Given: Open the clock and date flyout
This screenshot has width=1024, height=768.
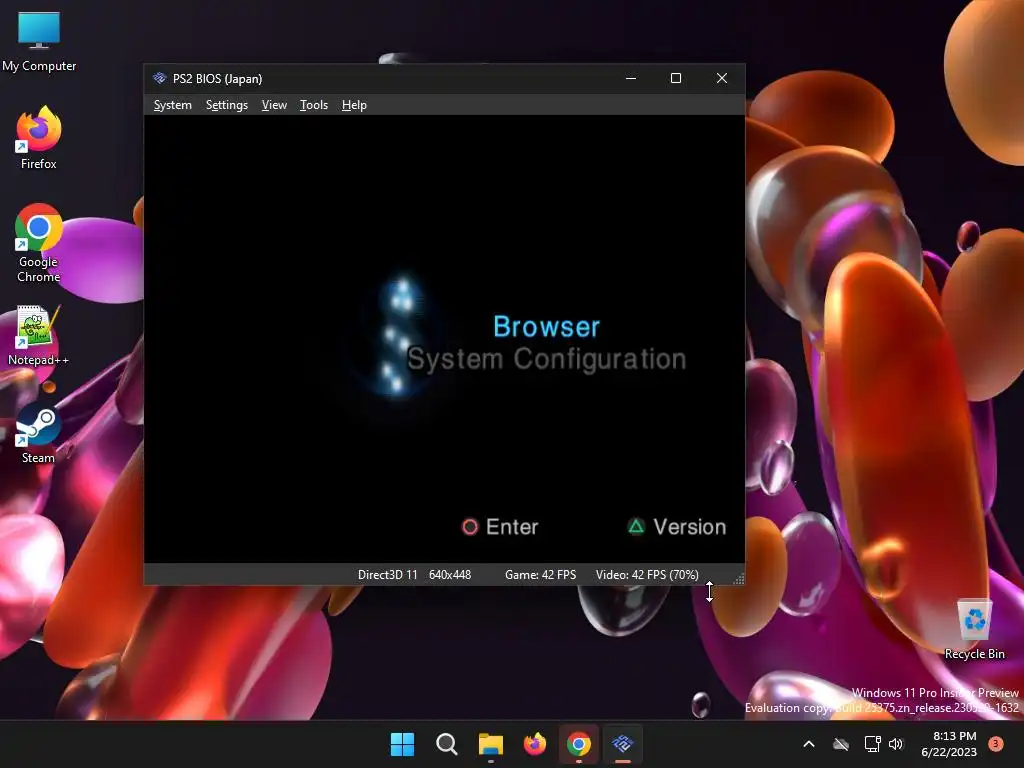Looking at the screenshot, I should [949, 744].
